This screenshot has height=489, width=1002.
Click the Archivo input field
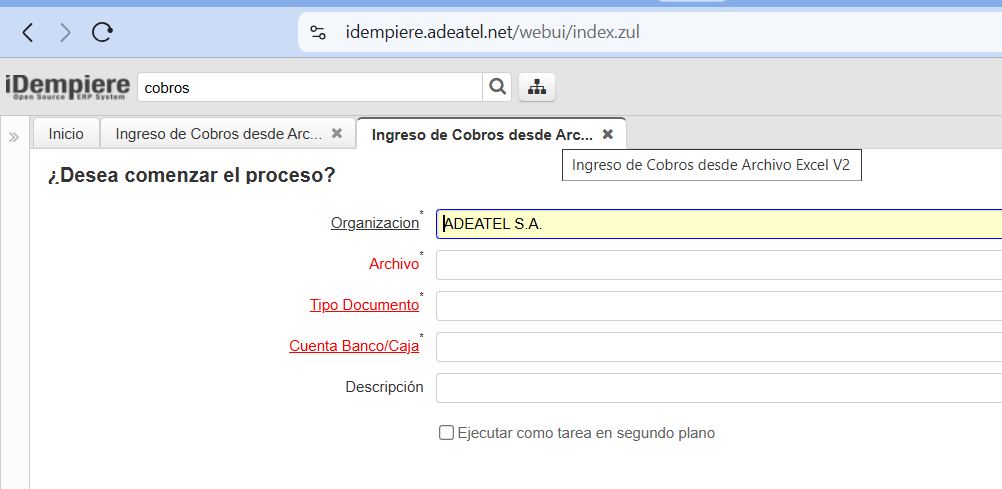tap(718, 265)
